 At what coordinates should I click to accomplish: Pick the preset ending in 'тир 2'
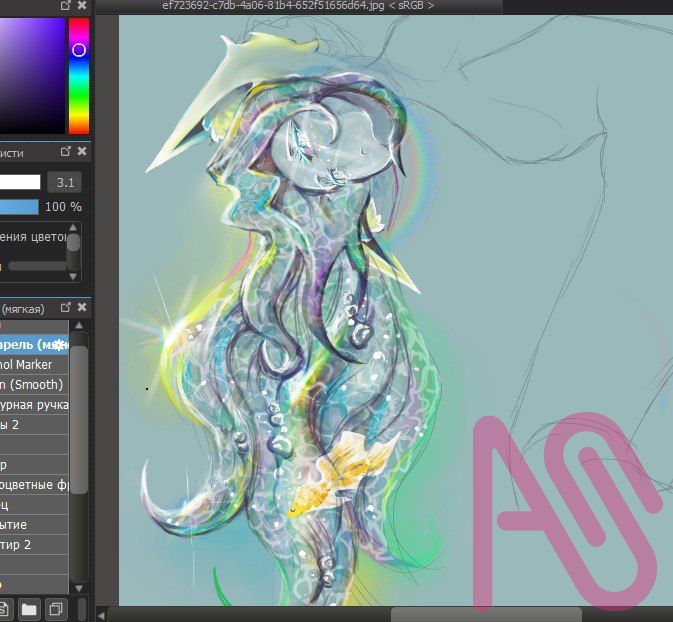click(30, 545)
